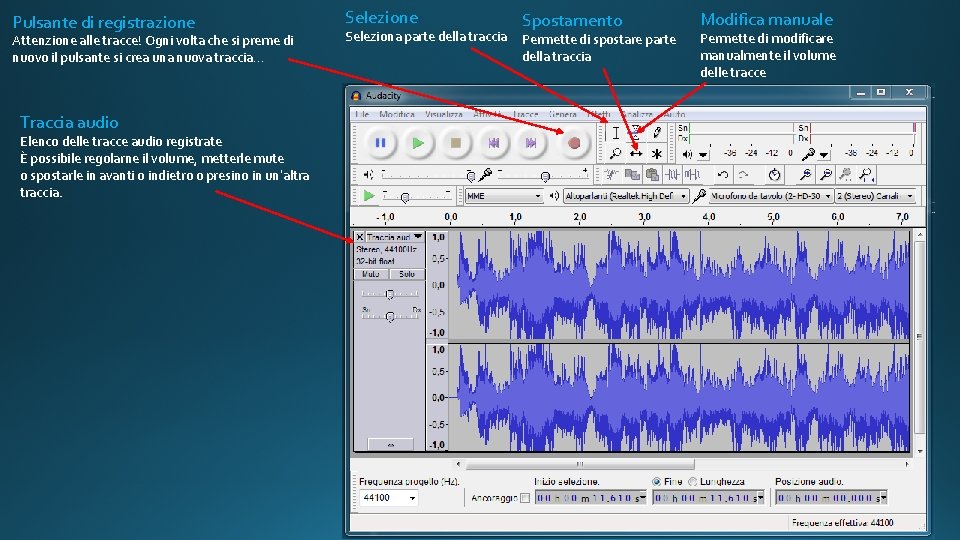The width and height of the screenshot is (960, 540).
Task: Select the magnifier Zoom tool
Action: [616, 153]
